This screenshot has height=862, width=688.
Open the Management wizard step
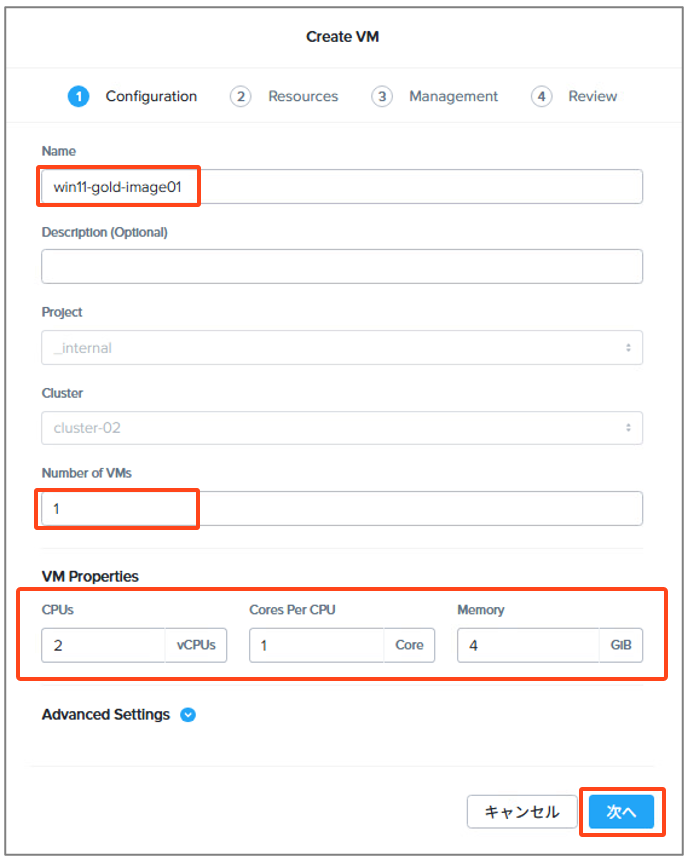coord(453,96)
